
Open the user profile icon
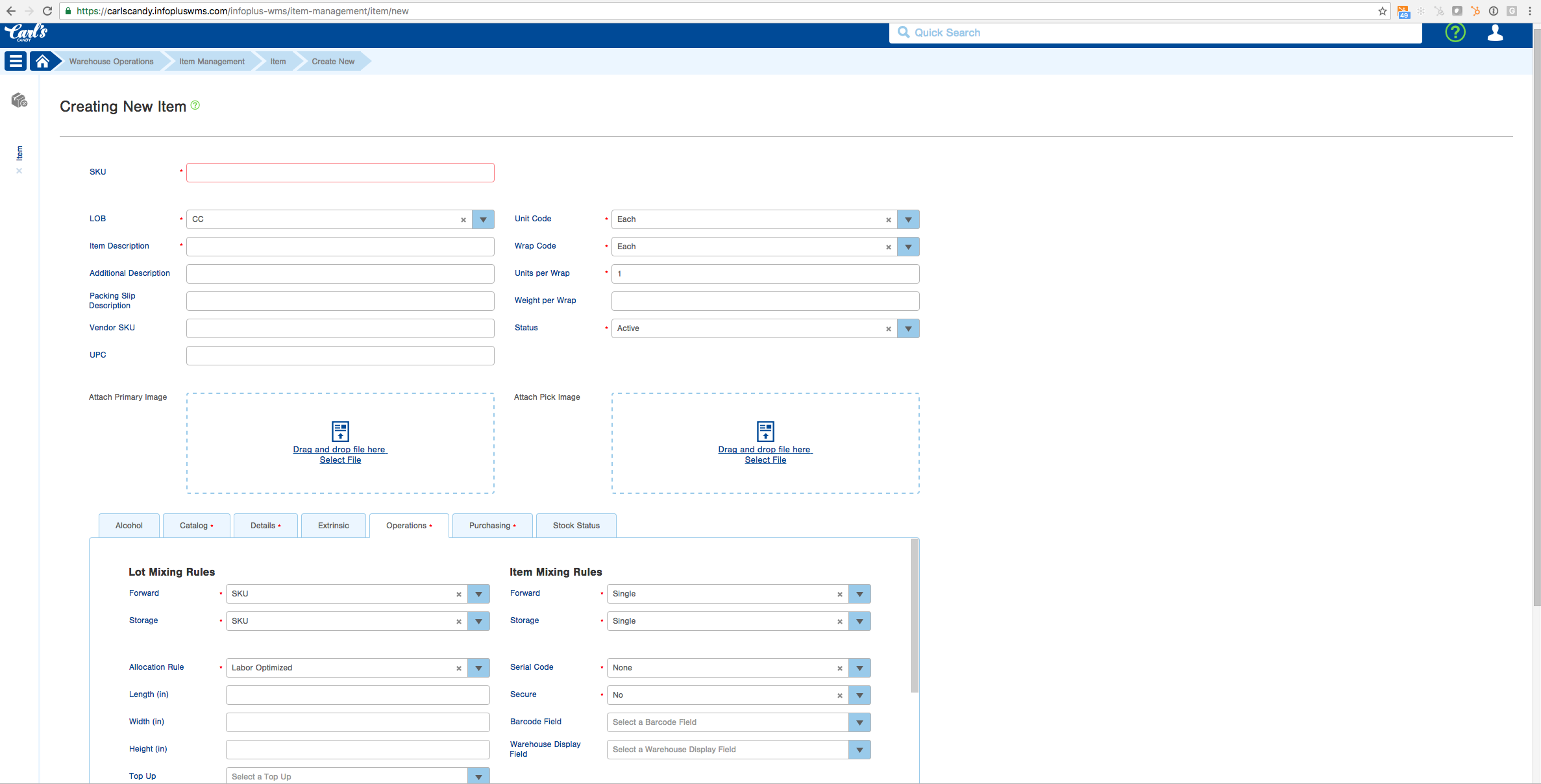(x=1495, y=32)
